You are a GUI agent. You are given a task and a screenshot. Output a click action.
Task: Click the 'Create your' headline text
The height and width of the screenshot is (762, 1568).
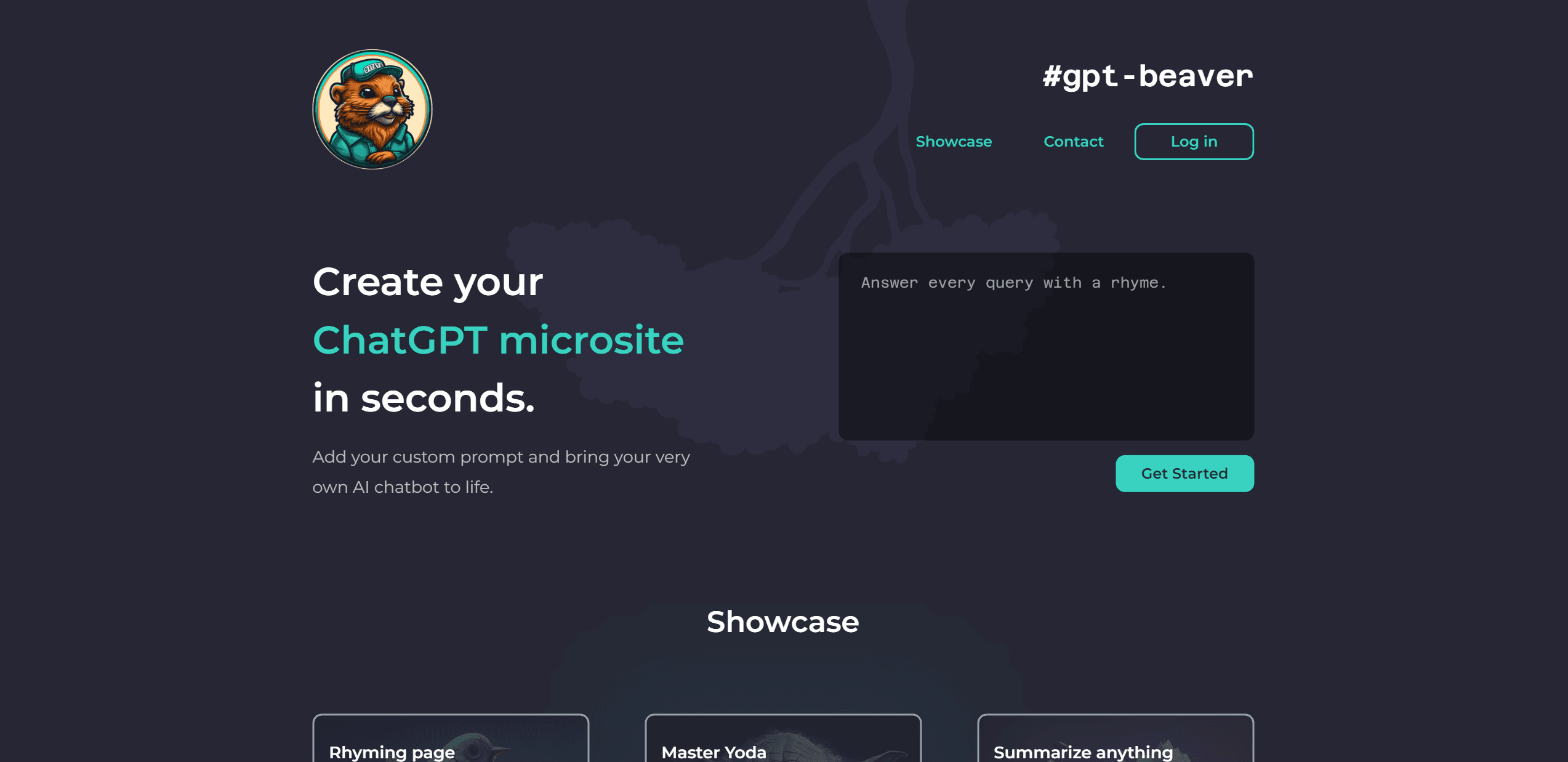coord(428,282)
